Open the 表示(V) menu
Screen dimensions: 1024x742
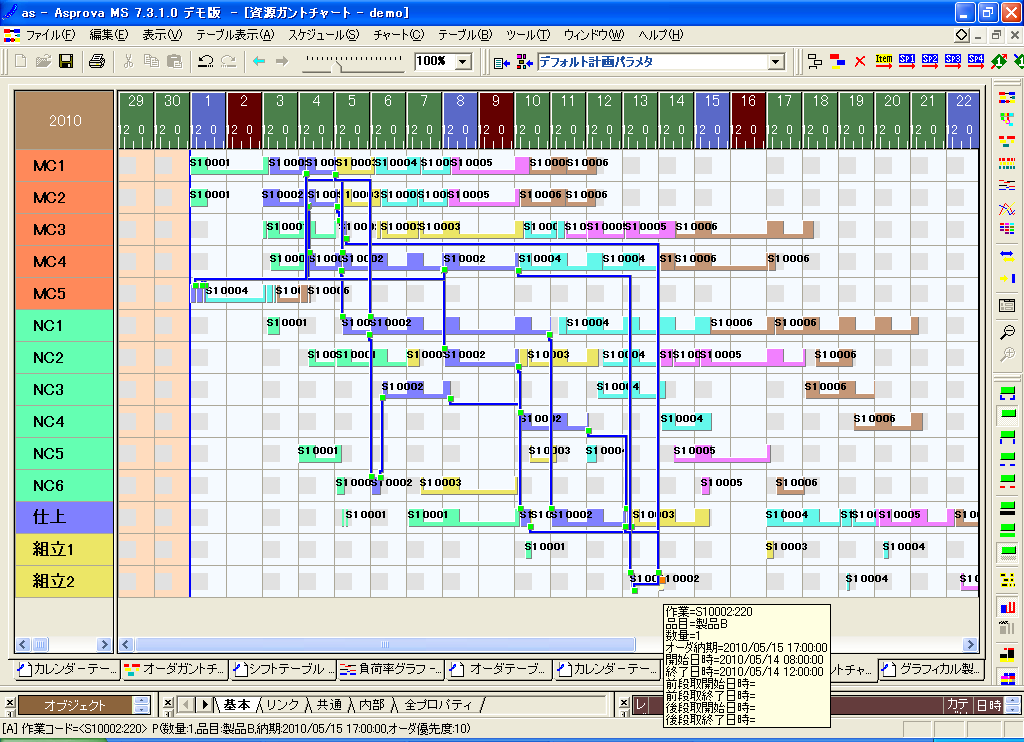[162, 35]
